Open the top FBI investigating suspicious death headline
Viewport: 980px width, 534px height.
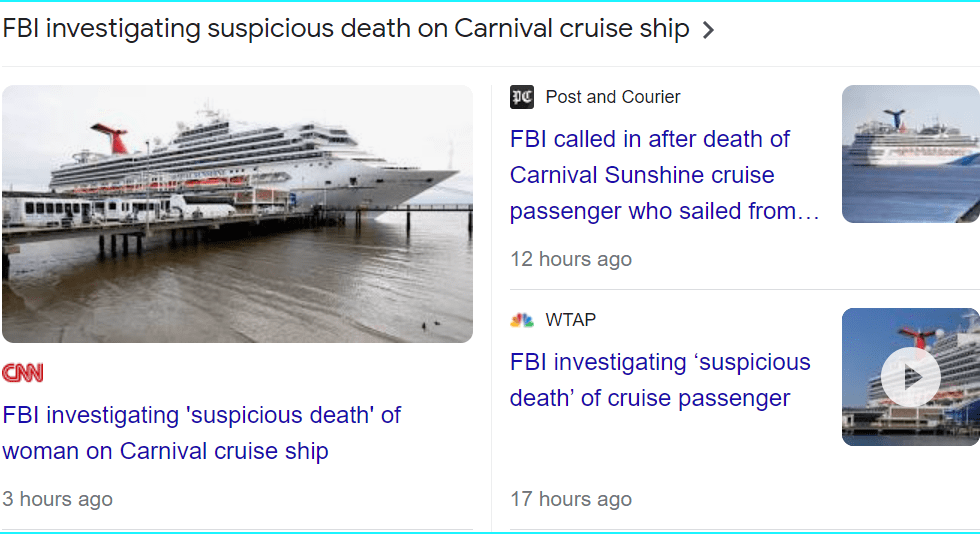345,29
